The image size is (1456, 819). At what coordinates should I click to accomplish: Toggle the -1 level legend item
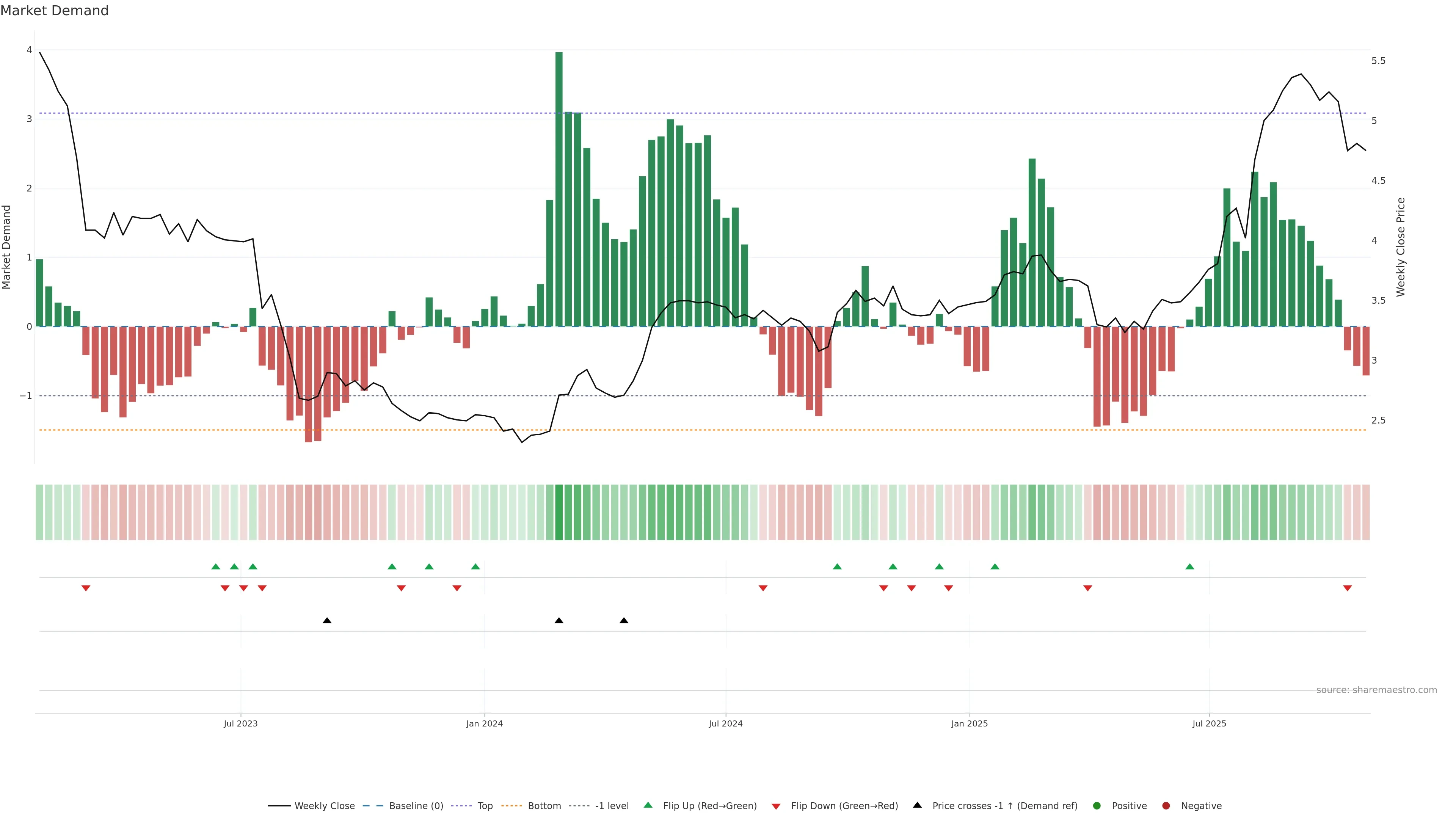pyautogui.click(x=612, y=806)
